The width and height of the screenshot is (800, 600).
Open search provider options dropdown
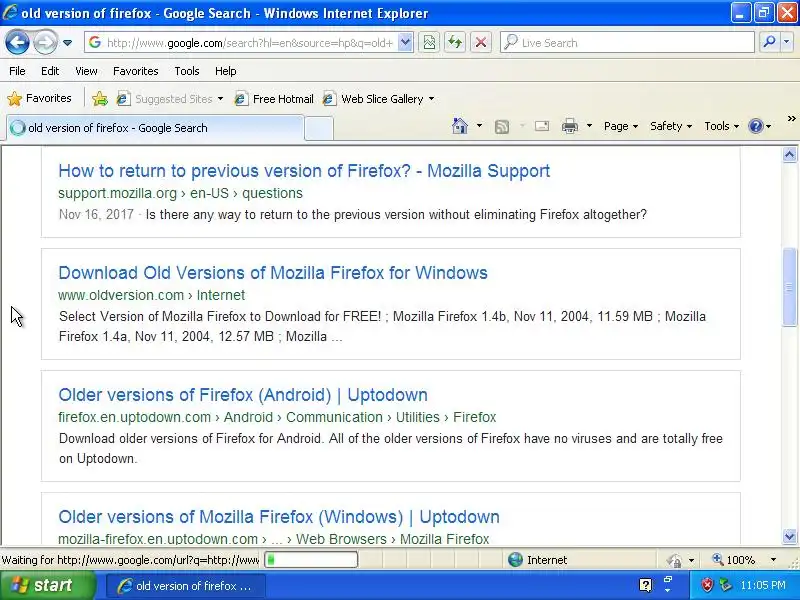(787, 43)
